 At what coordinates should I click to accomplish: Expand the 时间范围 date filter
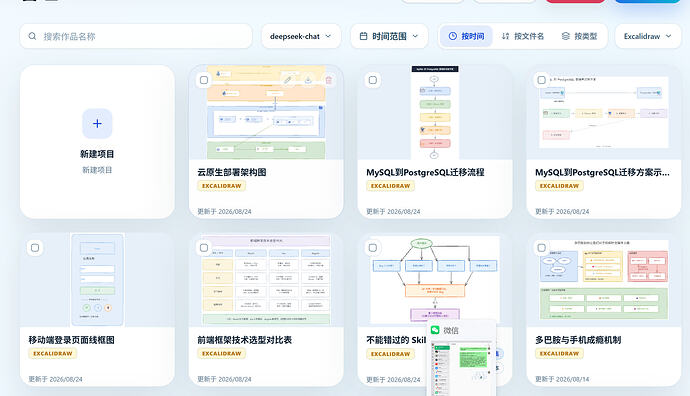tap(389, 36)
